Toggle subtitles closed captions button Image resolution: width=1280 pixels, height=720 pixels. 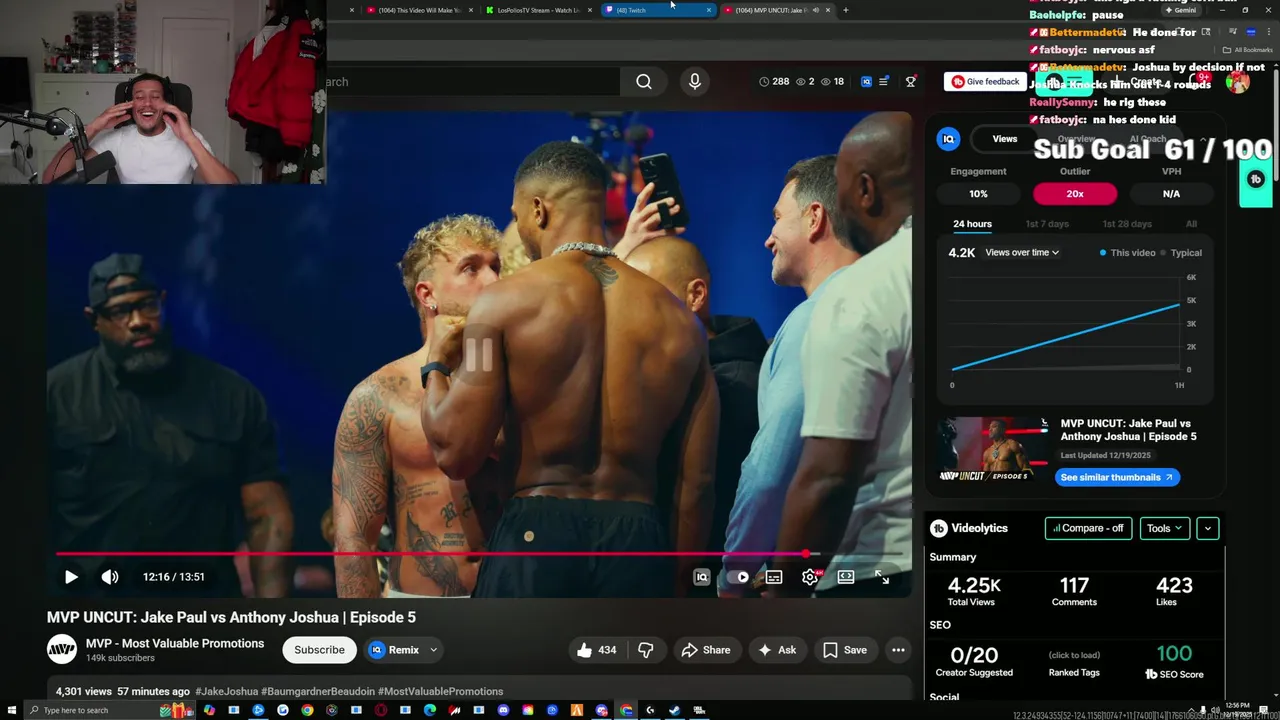click(x=774, y=577)
